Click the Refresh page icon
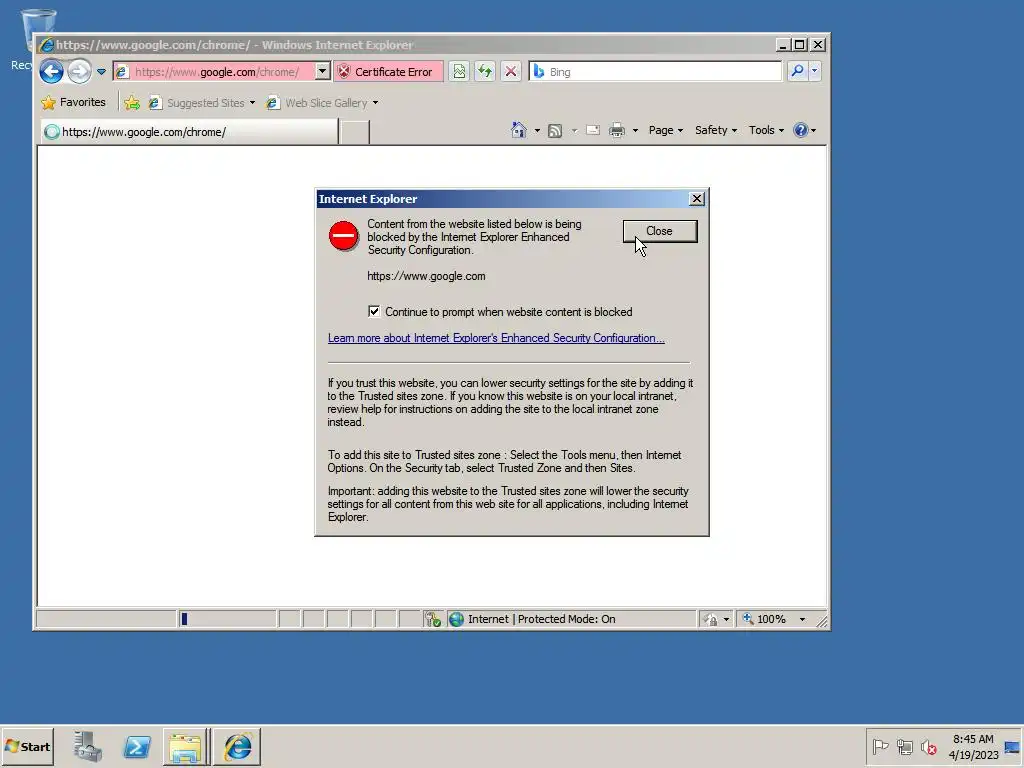This screenshot has width=1024, height=768. click(x=485, y=71)
